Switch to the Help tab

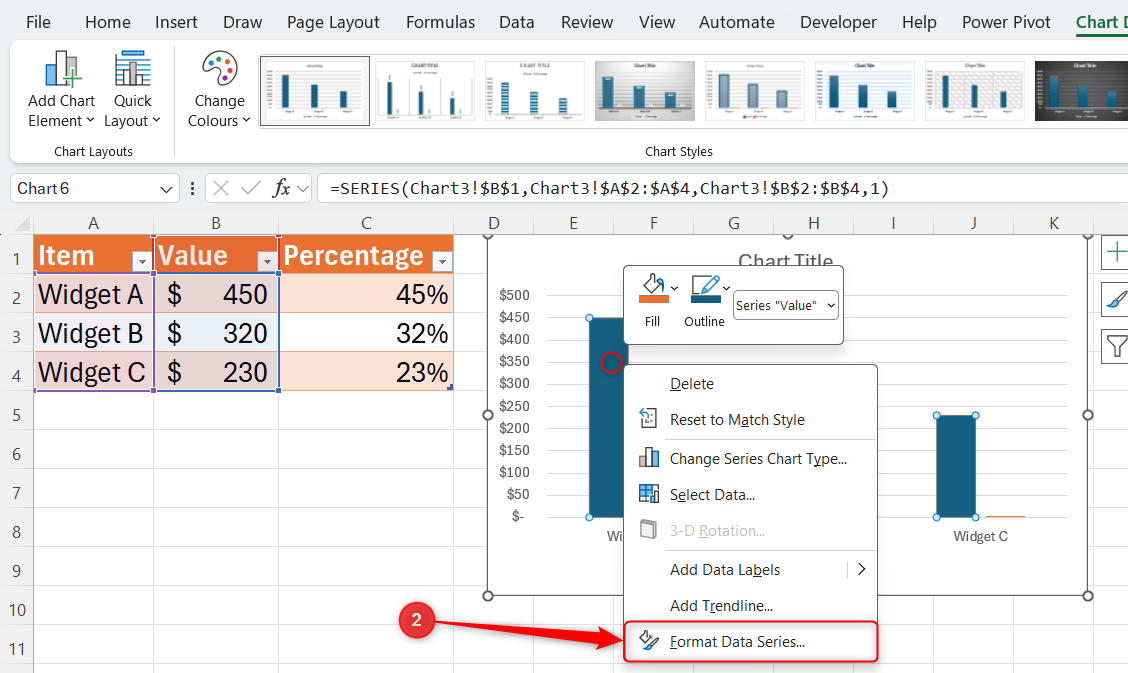pyautogui.click(x=919, y=22)
